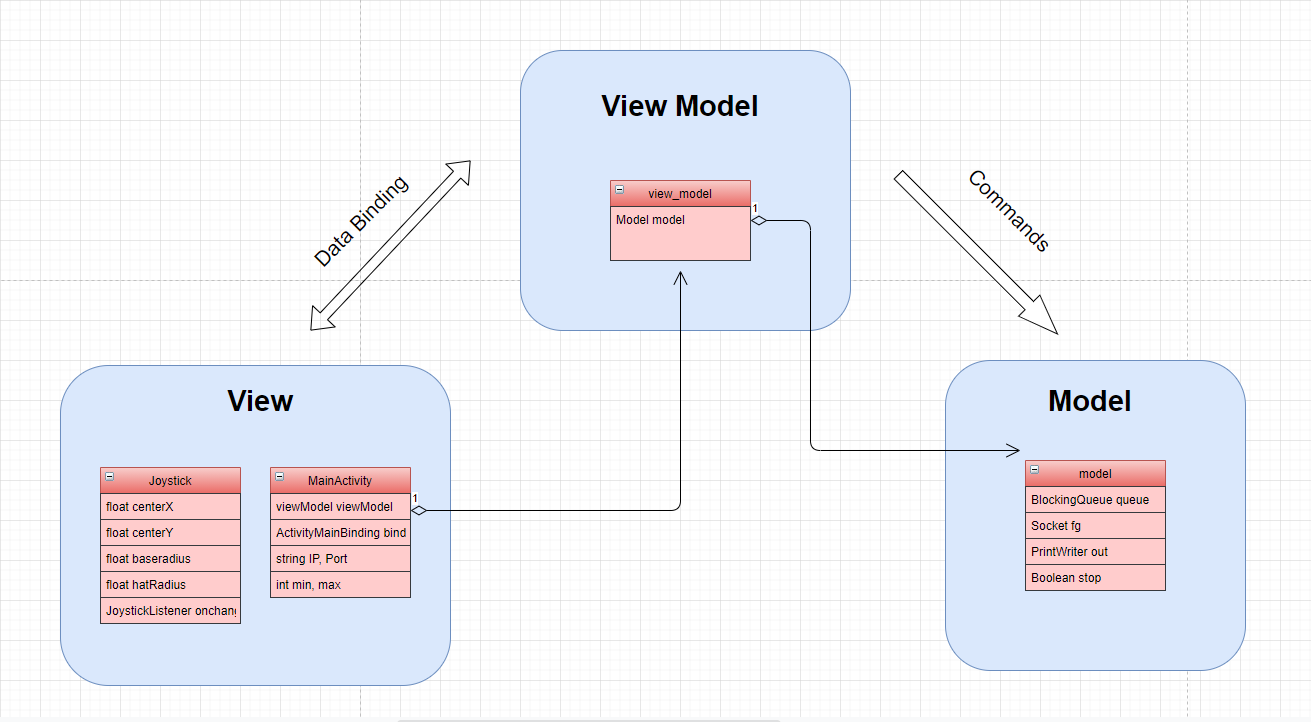The image size is (1311, 722).
Task: Click the aggregation diamond next to MainActivity
Action: point(418,509)
